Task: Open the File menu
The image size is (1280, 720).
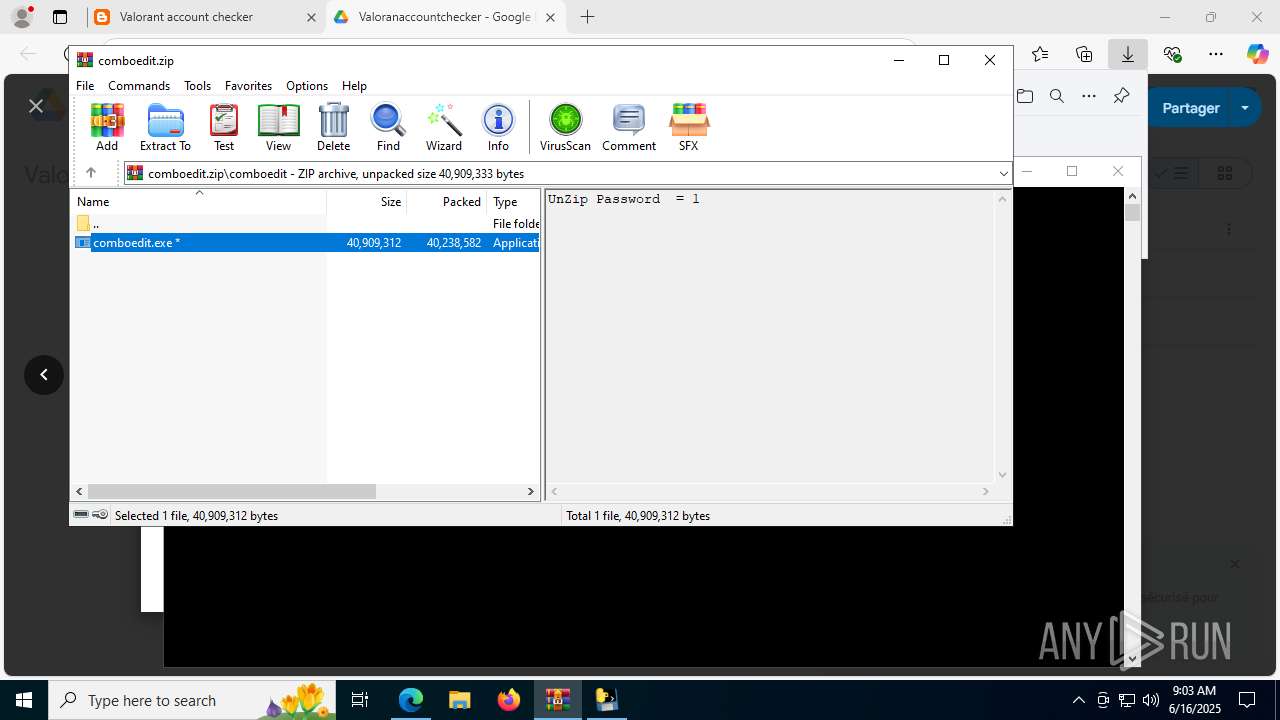Action: pyautogui.click(x=85, y=86)
